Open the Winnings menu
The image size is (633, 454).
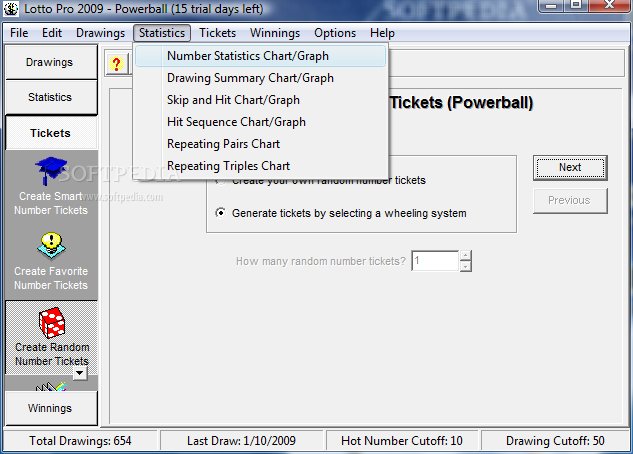(275, 33)
